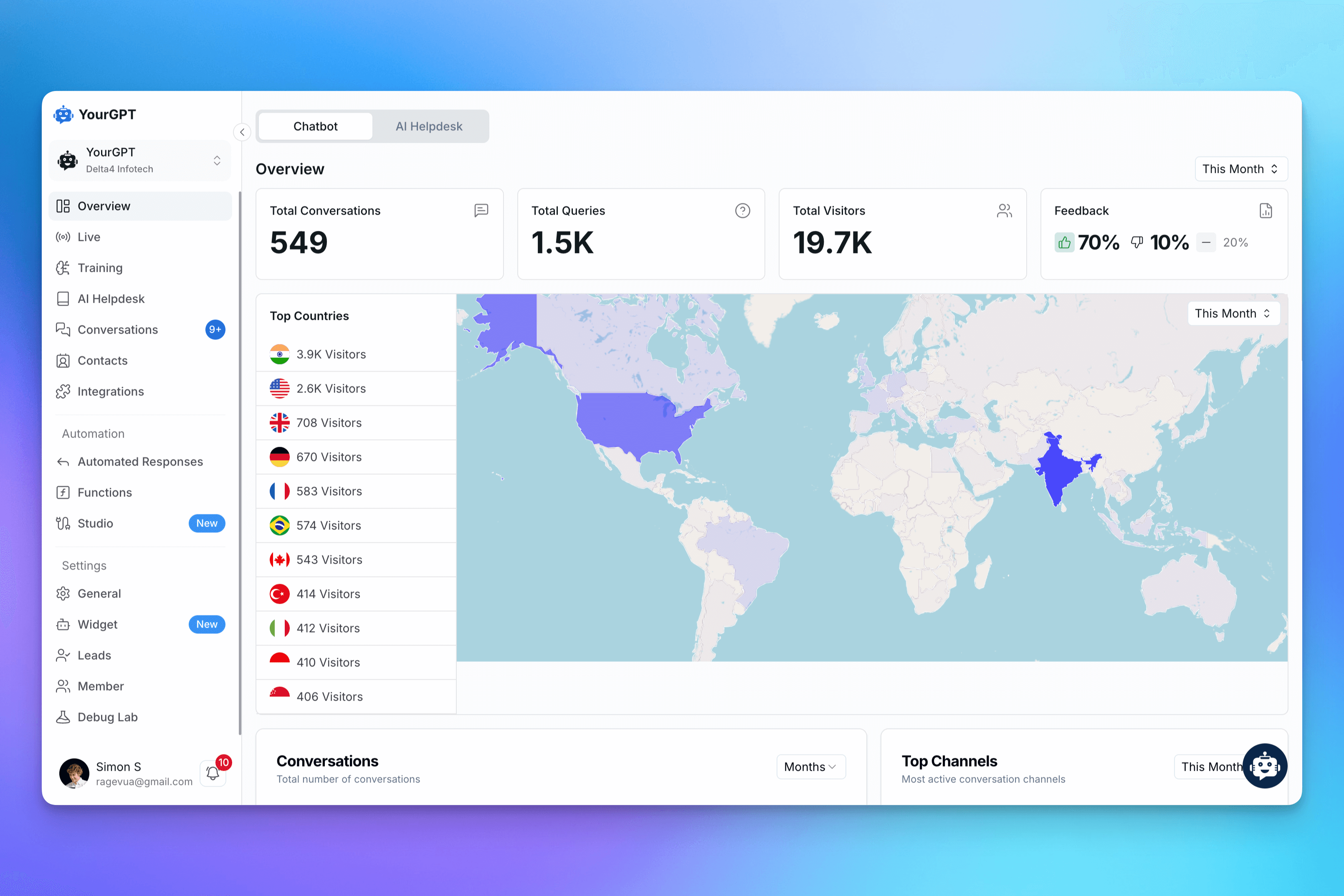This screenshot has width=1344, height=896.
Task: Open the Training section icon
Action: click(x=63, y=268)
